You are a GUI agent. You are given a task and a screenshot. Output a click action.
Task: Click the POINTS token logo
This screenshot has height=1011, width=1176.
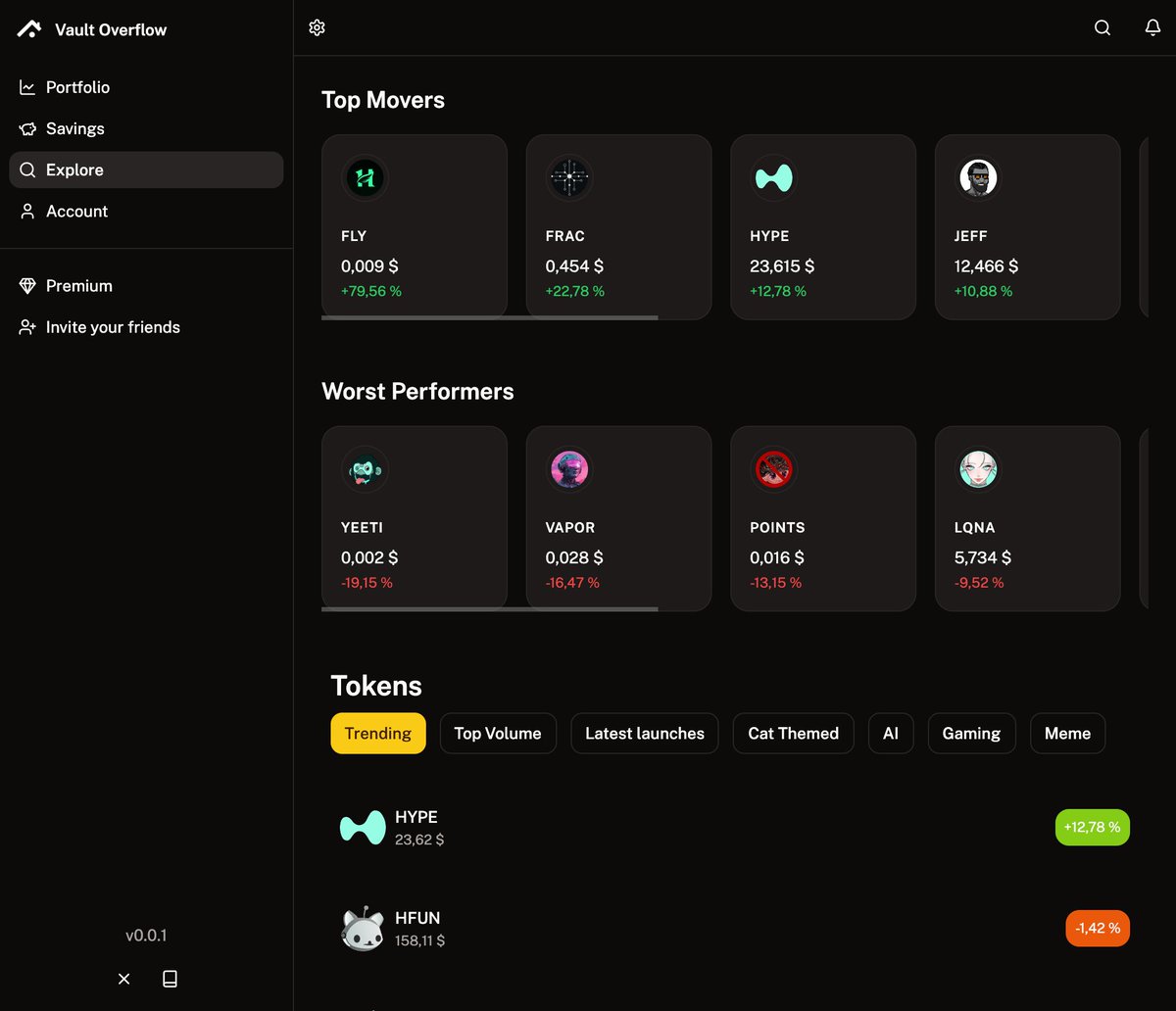coord(773,469)
